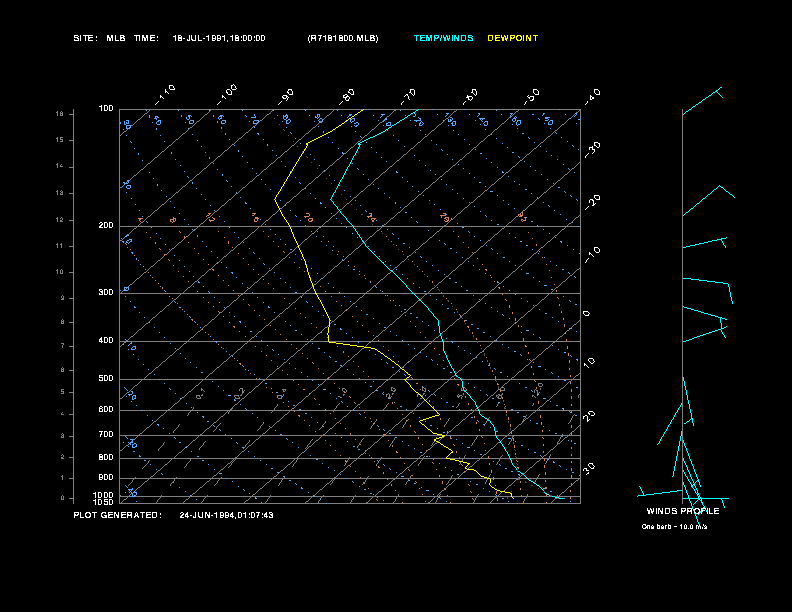Viewport: 792px width, 612px height.
Task: Click the "One barb = 10.0 m/s" note
Action: (x=674, y=527)
